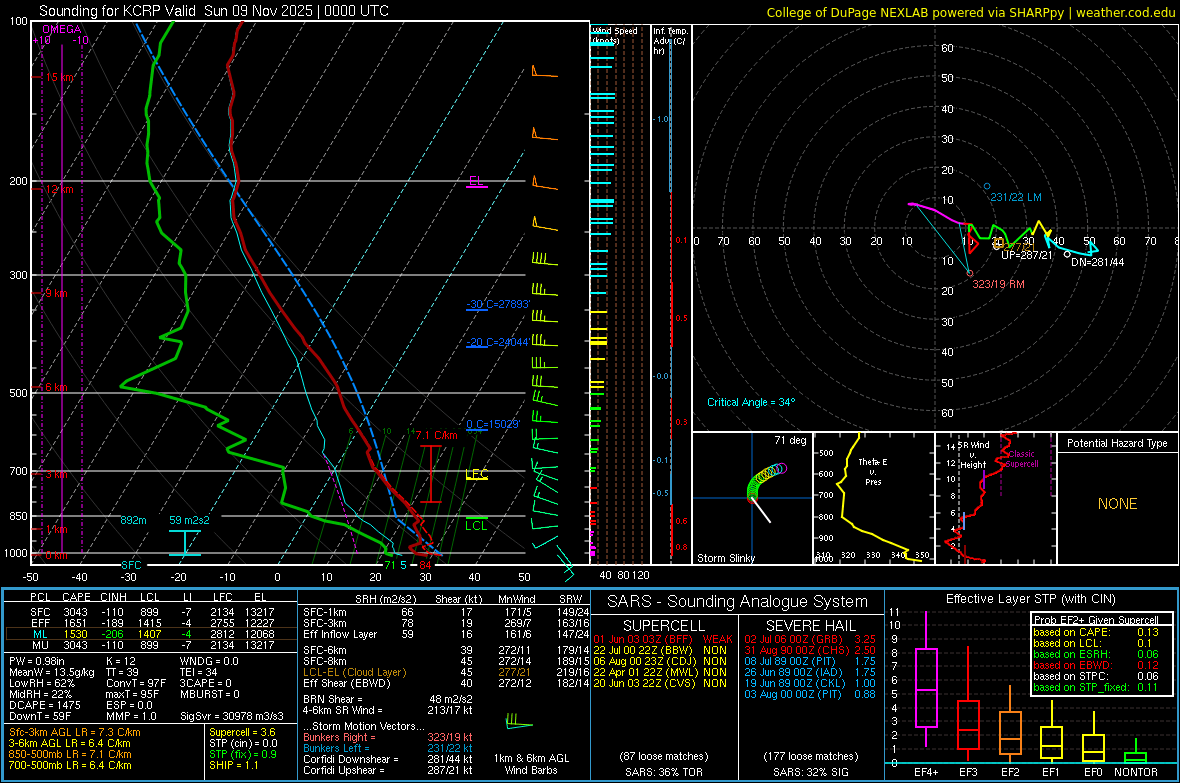Viewport: 1180px width, 783px height.
Task: Click the magenta EL level marker
Action: (x=476, y=181)
